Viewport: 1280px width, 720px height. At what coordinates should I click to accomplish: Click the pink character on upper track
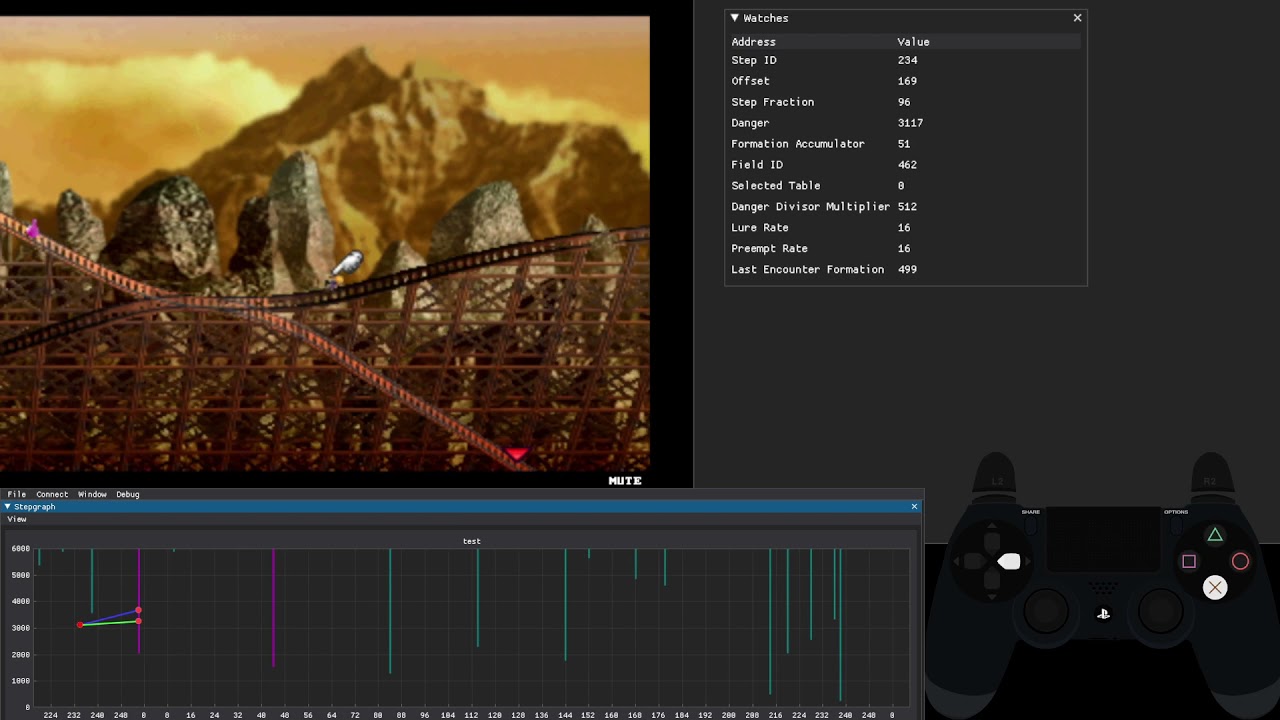(x=31, y=231)
